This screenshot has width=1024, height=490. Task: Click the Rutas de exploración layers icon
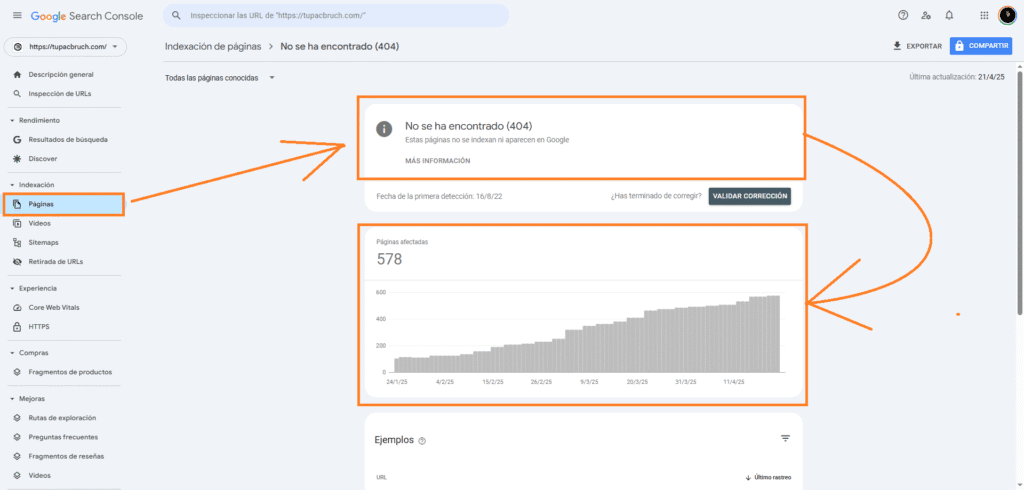(x=18, y=417)
